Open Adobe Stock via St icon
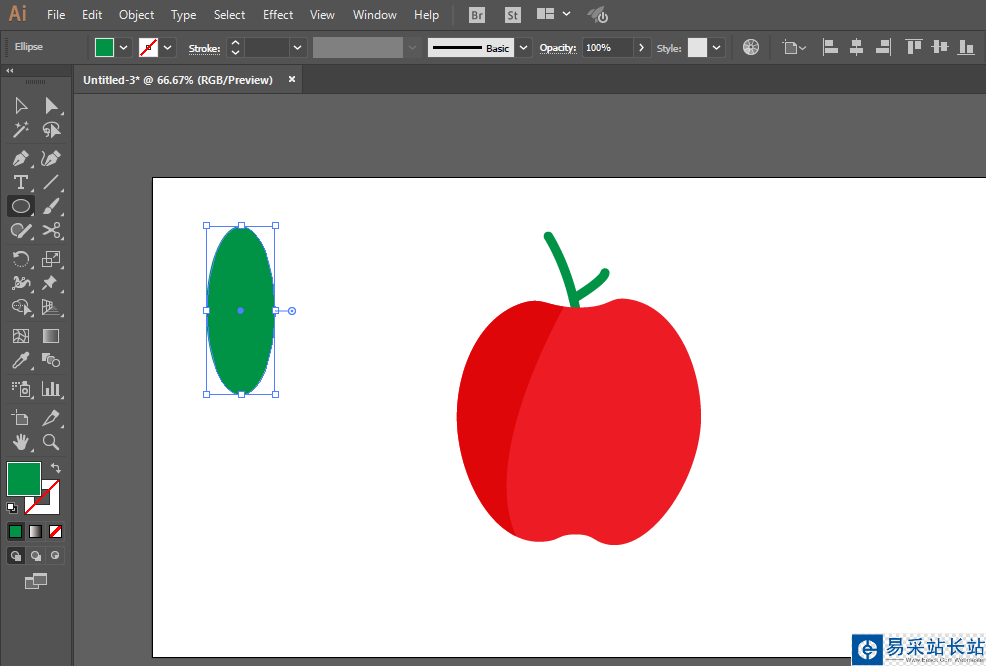The height and width of the screenshot is (666, 986). click(513, 15)
